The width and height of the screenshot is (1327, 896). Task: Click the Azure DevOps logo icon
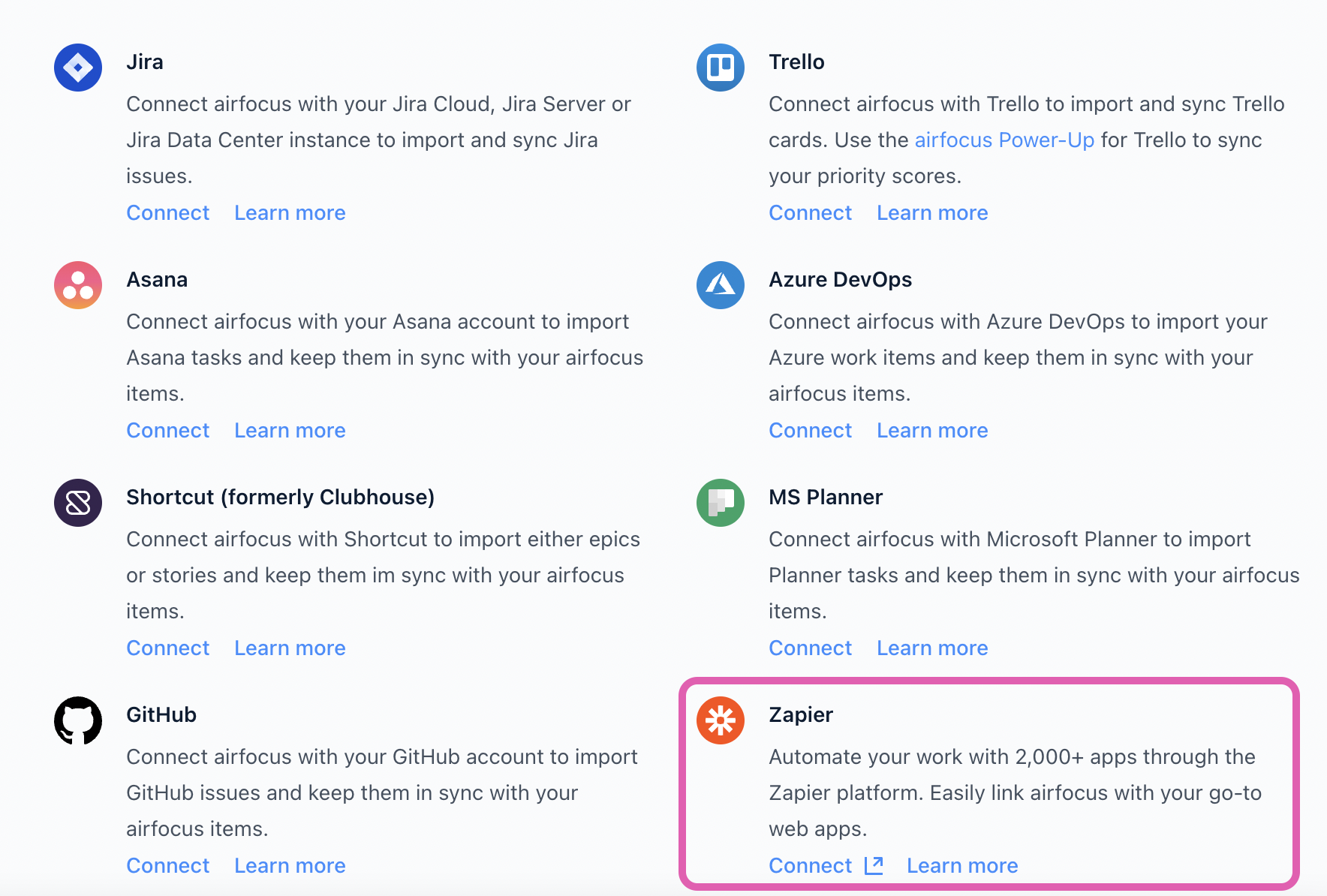[x=721, y=285]
